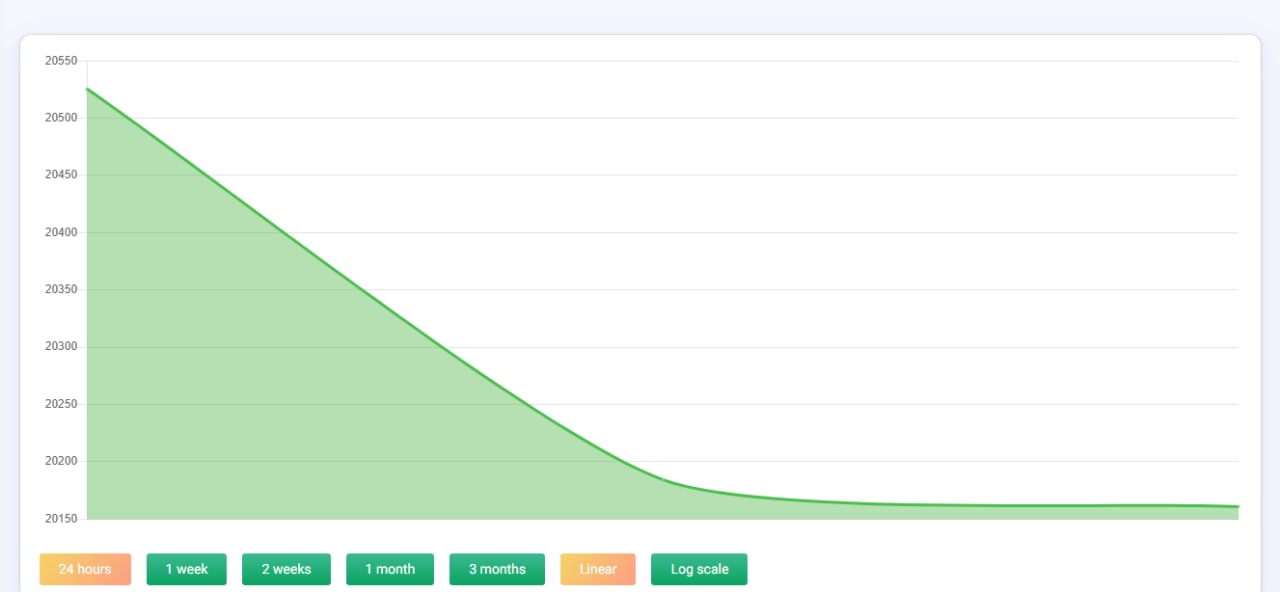This screenshot has height=592, width=1280.
Task: Click the 20150 y-axis label
Action: (61, 519)
